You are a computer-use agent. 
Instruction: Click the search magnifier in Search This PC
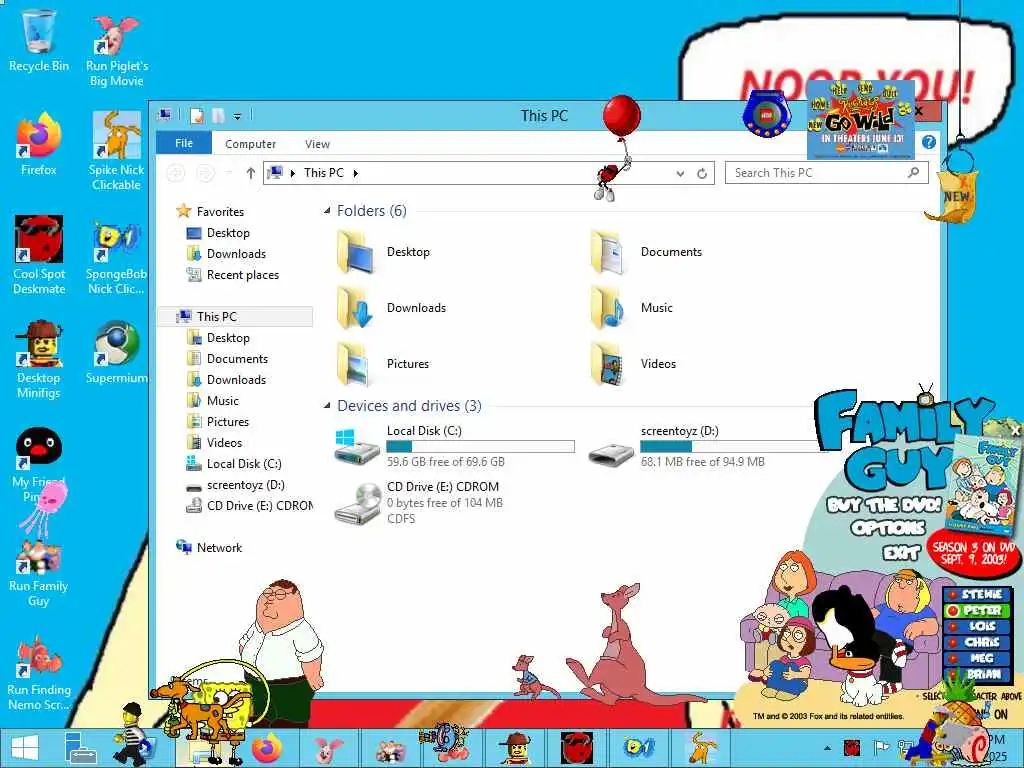pyautogui.click(x=913, y=172)
